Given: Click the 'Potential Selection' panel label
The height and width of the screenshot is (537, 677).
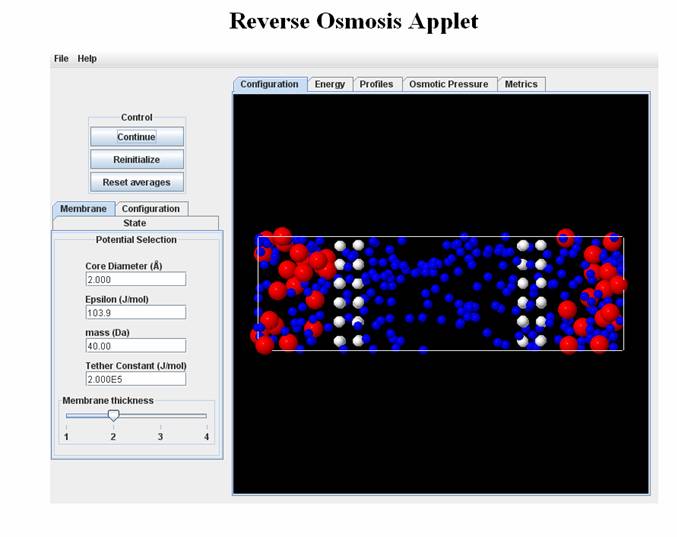Looking at the screenshot, I should click(x=136, y=240).
